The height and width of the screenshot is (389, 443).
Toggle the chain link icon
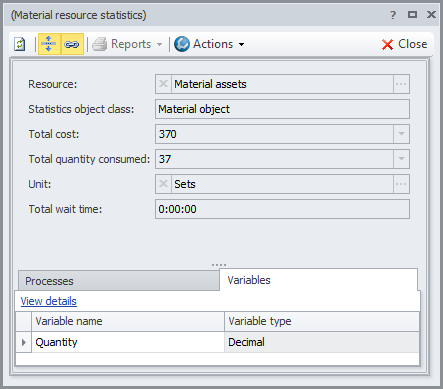72,44
